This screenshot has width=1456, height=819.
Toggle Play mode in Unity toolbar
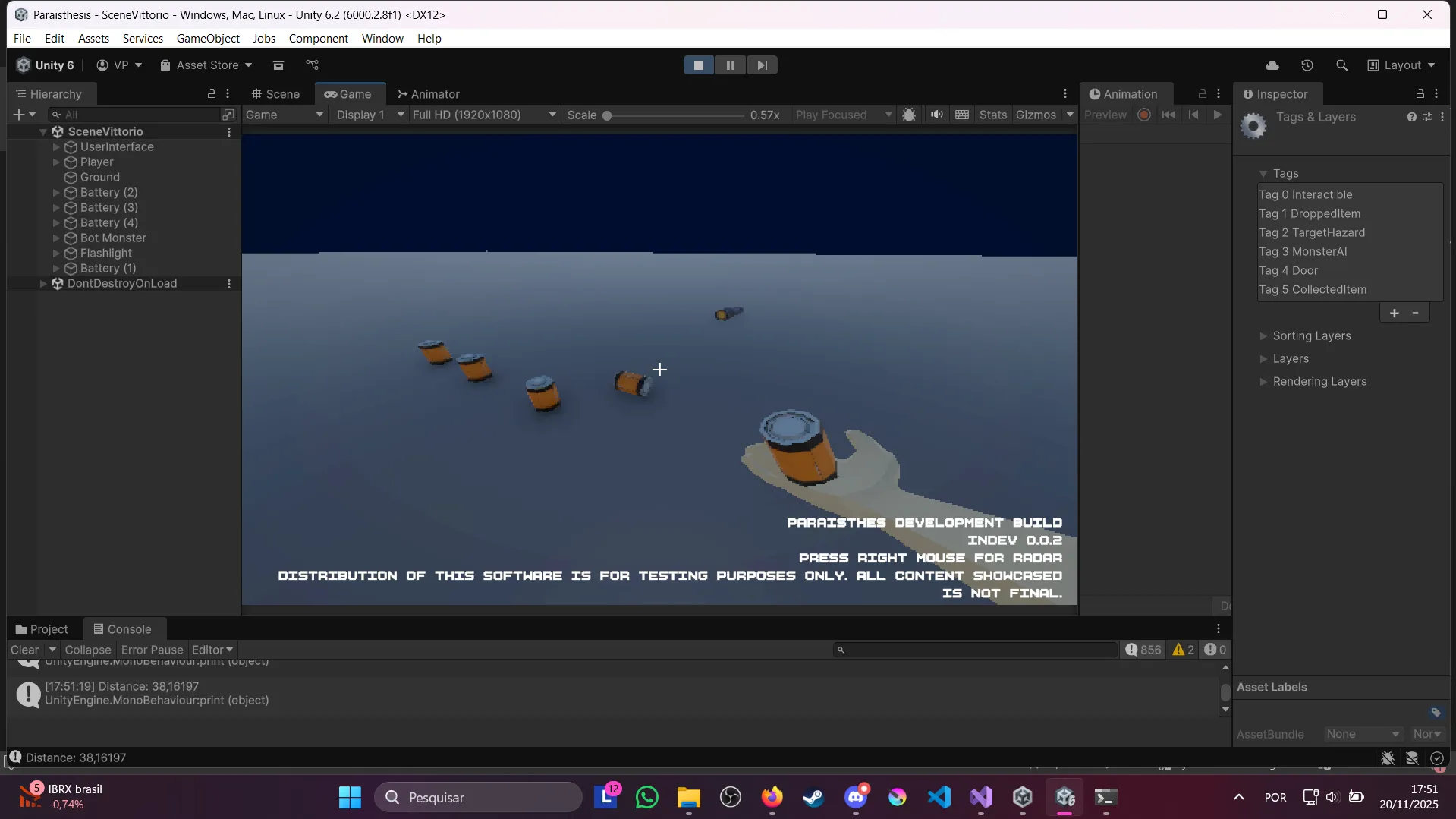699,65
